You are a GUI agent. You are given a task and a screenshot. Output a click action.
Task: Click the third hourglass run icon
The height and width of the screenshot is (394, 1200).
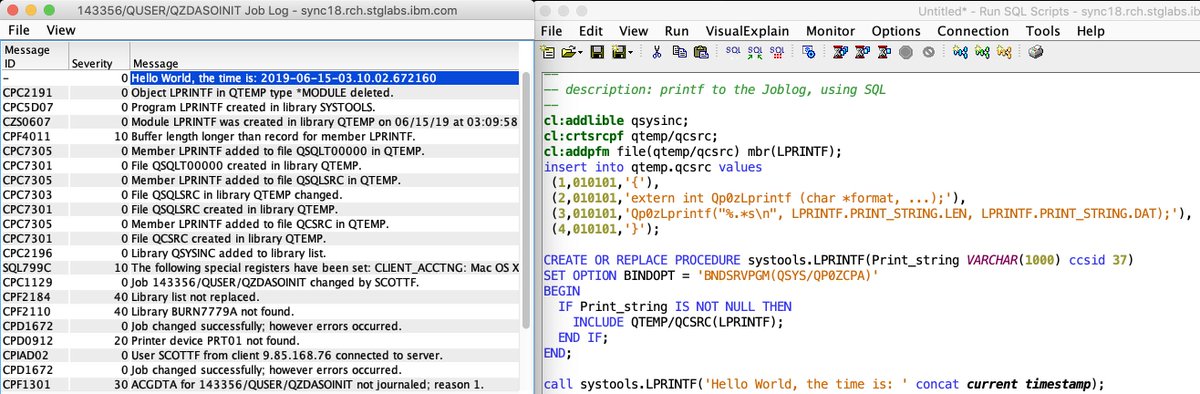[x=885, y=52]
